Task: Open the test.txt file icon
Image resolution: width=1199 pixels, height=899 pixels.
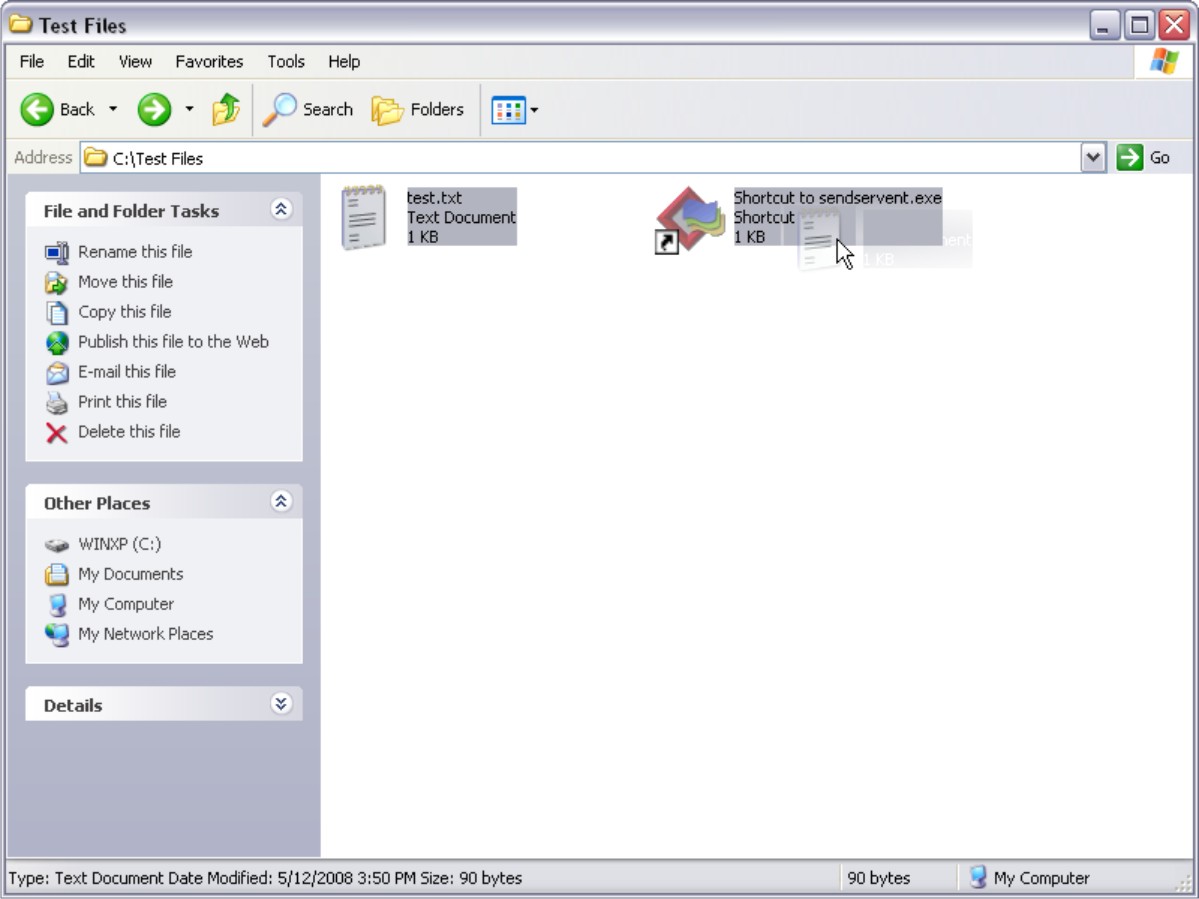Action: 365,215
